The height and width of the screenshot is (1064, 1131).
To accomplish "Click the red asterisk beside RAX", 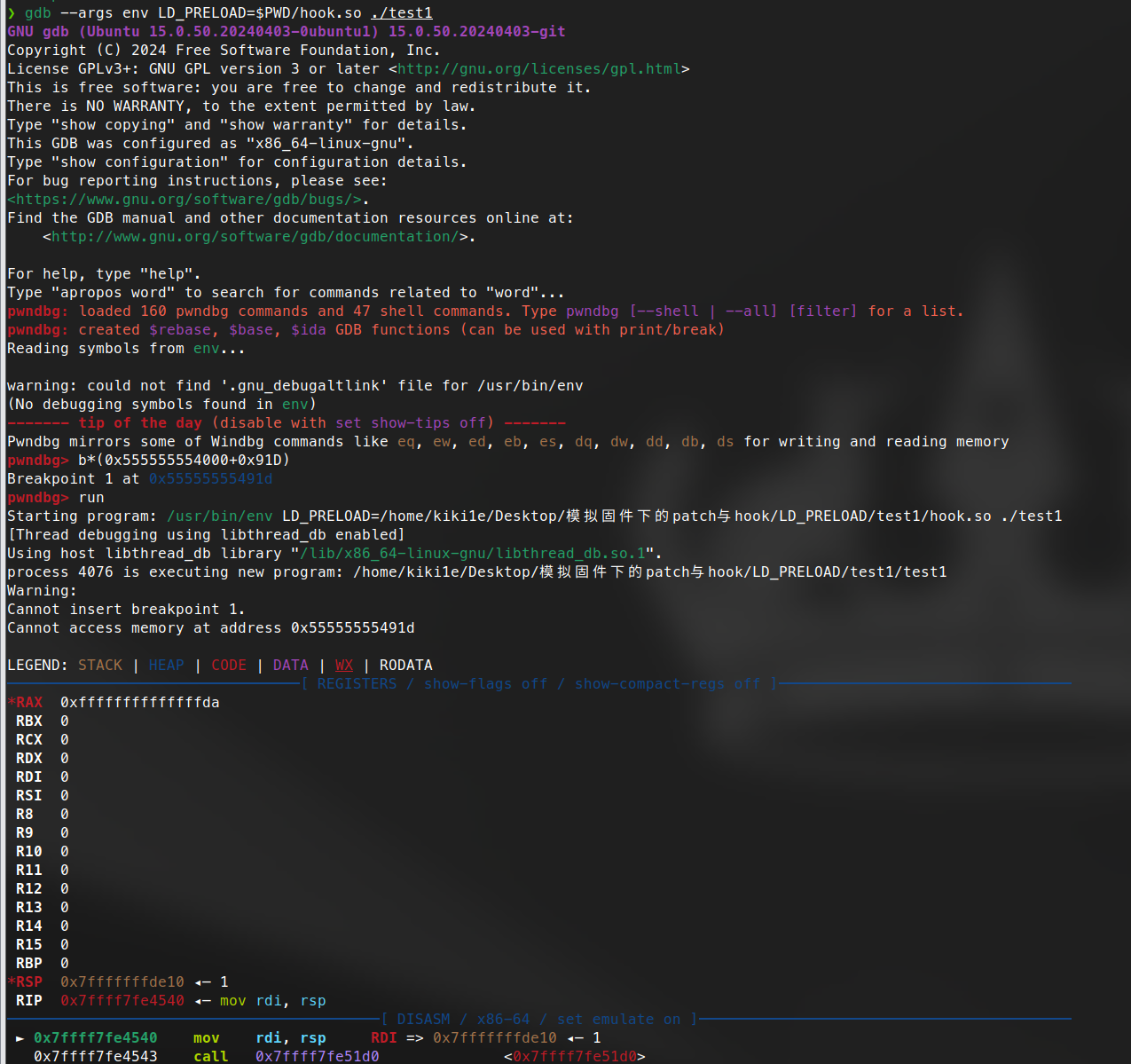I will point(12,703).
